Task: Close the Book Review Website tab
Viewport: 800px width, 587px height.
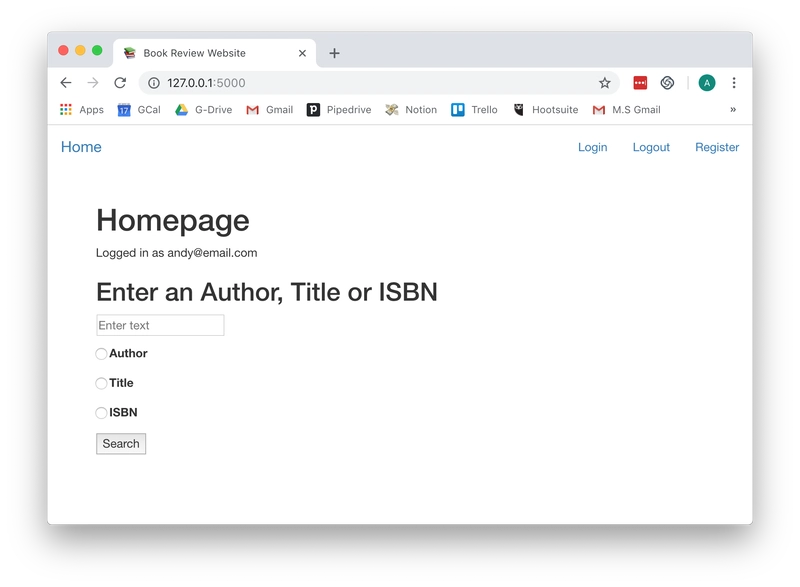Action: pos(302,53)
